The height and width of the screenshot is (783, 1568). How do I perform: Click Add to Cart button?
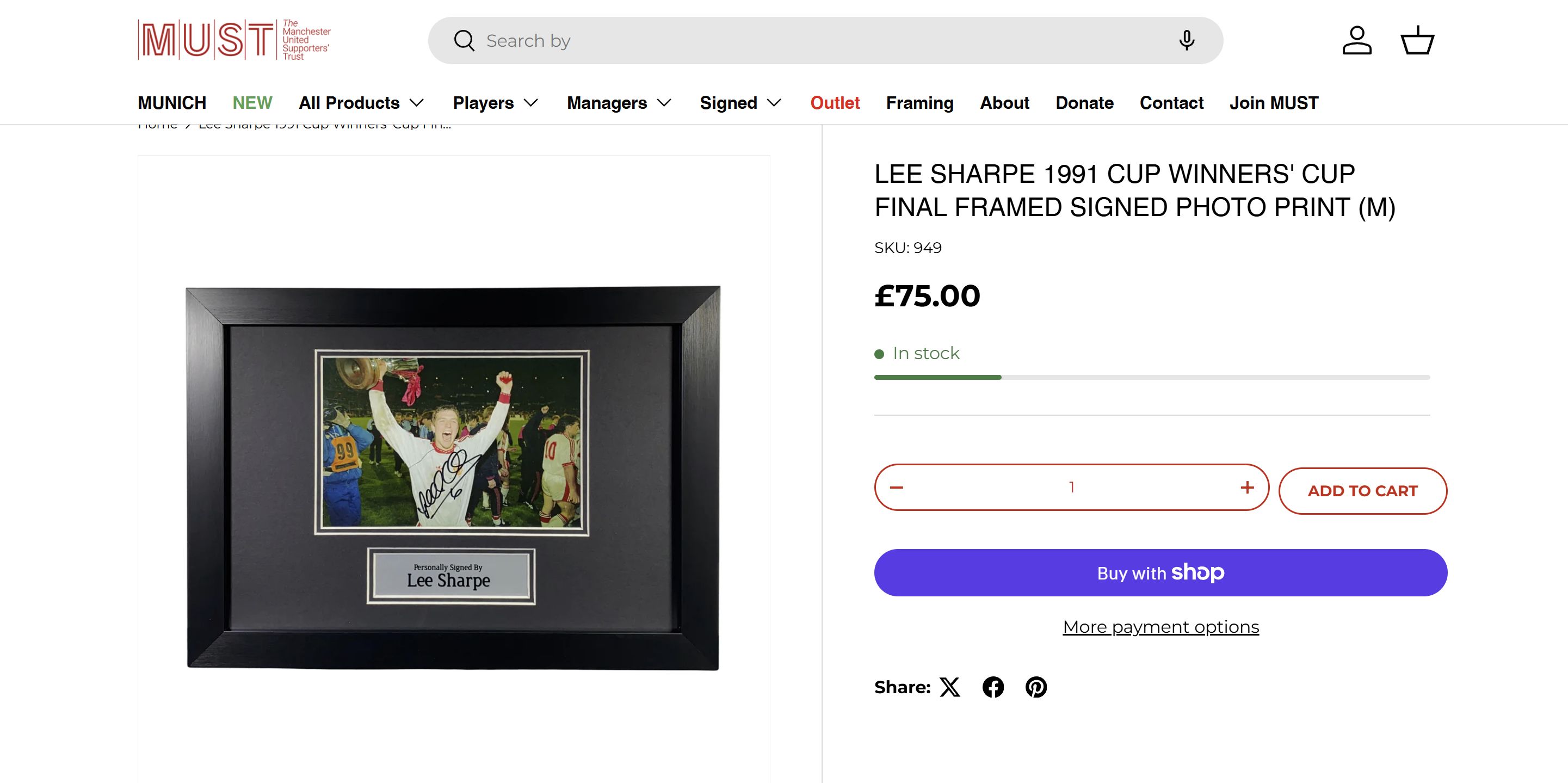[1362, 491]
